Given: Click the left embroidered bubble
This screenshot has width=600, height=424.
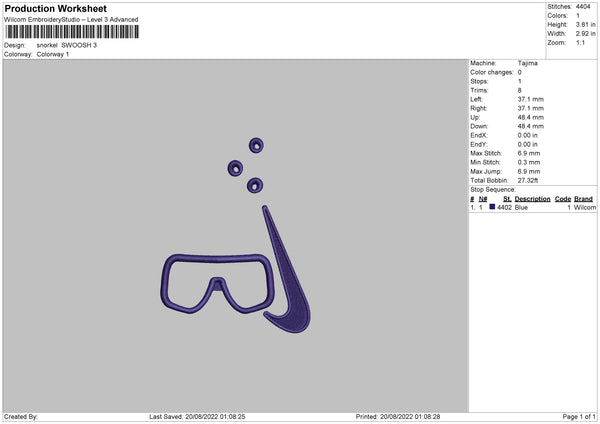Looking at the screenshot, I should 235,168.
